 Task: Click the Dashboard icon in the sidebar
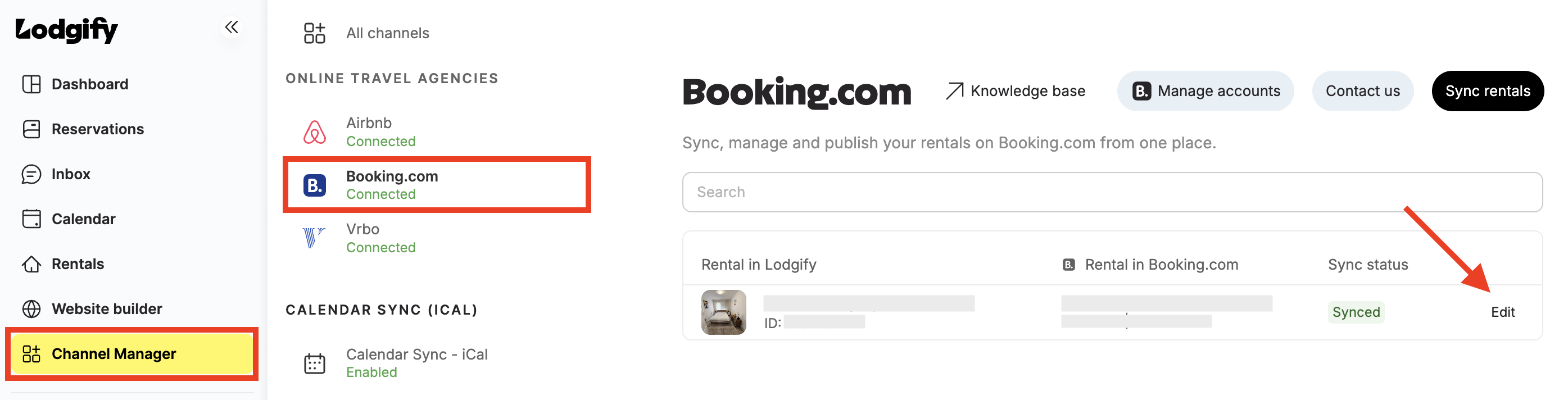click(31, 84)
